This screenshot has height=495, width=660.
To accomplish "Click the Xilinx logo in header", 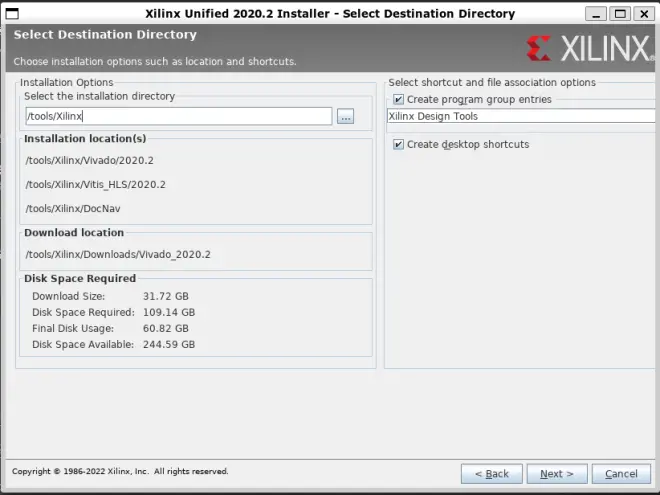I will [x=590, y=48].
